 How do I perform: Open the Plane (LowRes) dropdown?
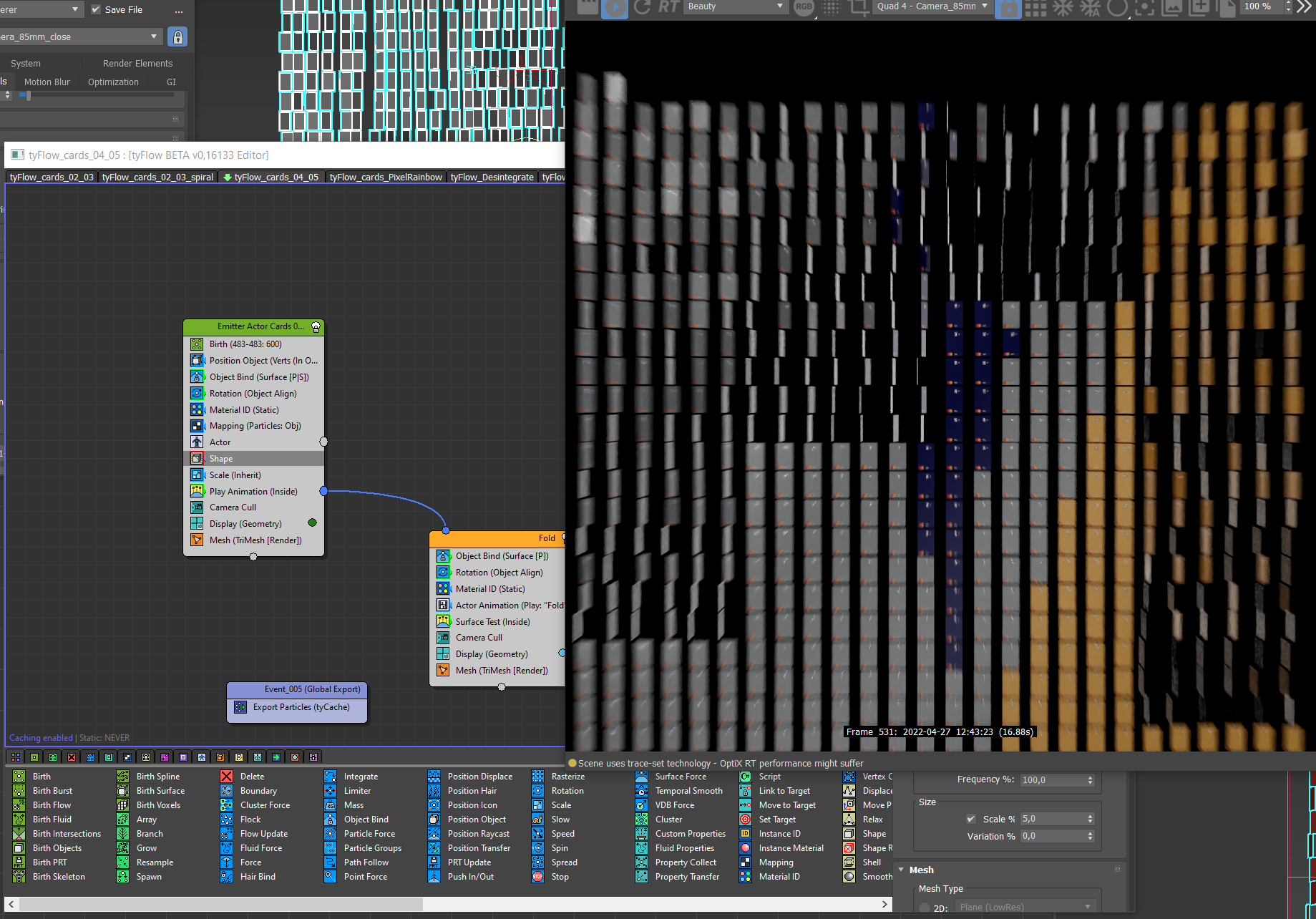(1026, 907)
